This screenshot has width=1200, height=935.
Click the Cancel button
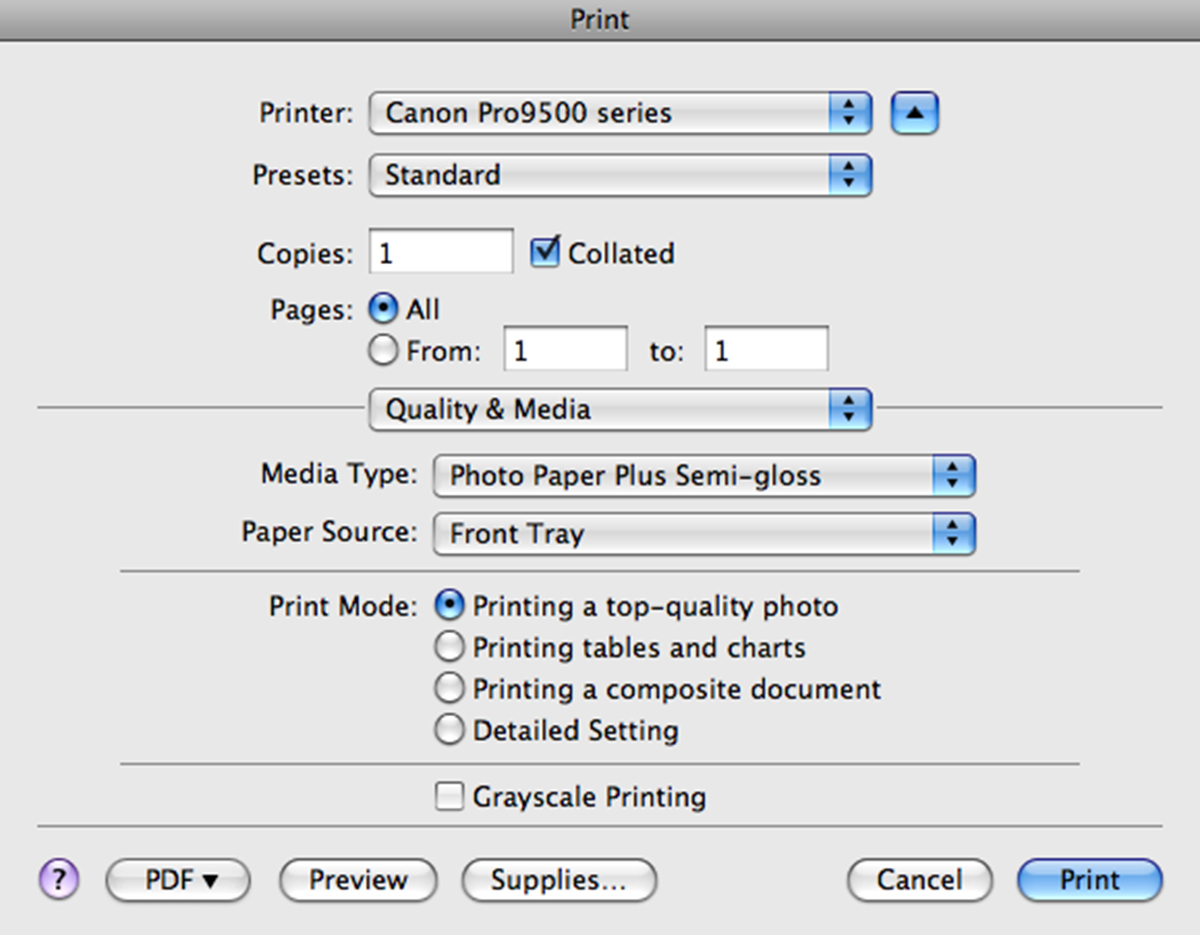pos(919,880)
